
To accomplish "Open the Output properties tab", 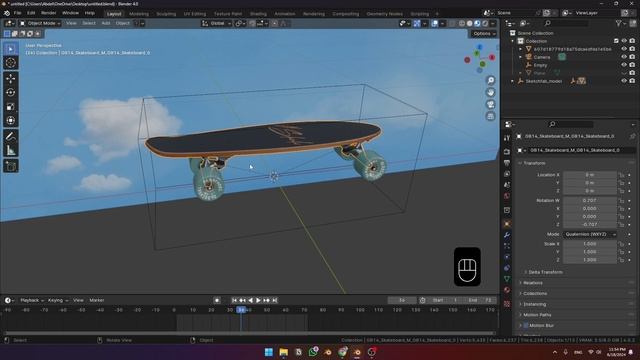I will [x=507, y=163].
